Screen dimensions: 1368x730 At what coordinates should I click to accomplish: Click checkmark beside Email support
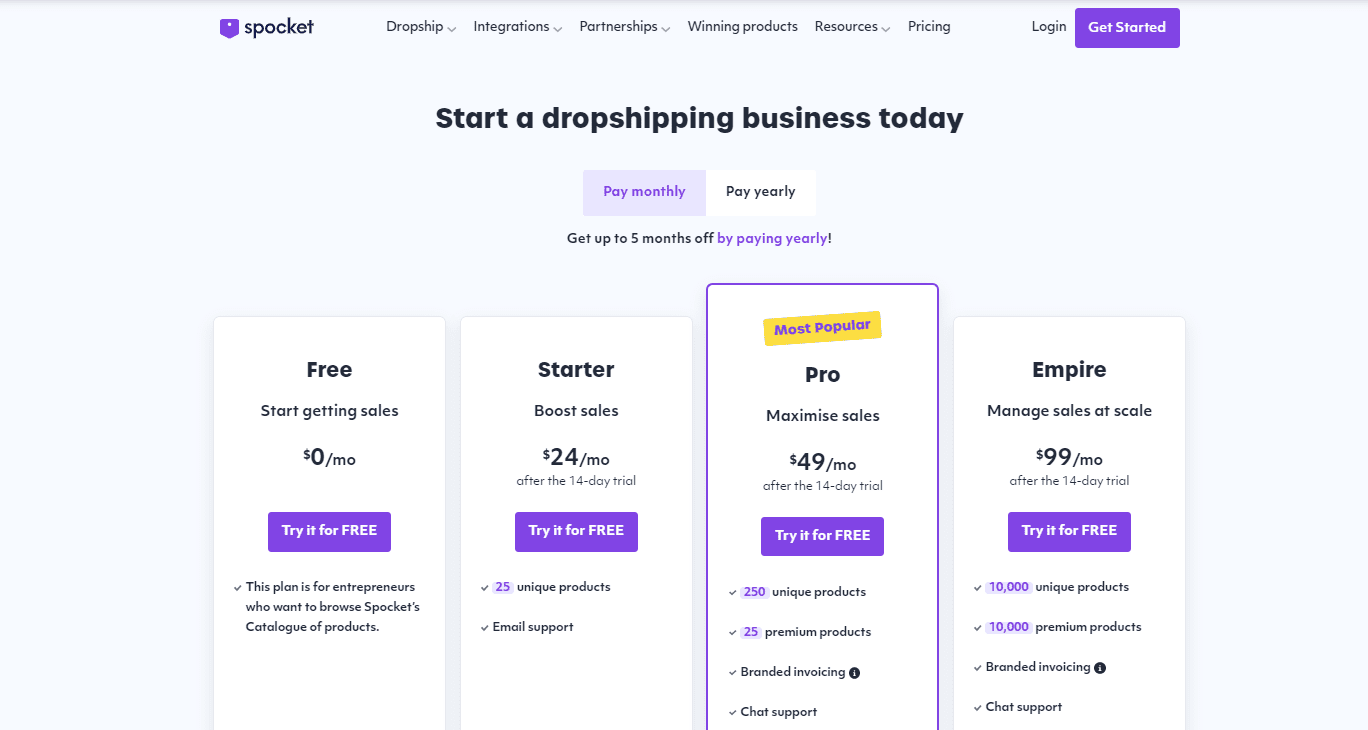[485, 628]
